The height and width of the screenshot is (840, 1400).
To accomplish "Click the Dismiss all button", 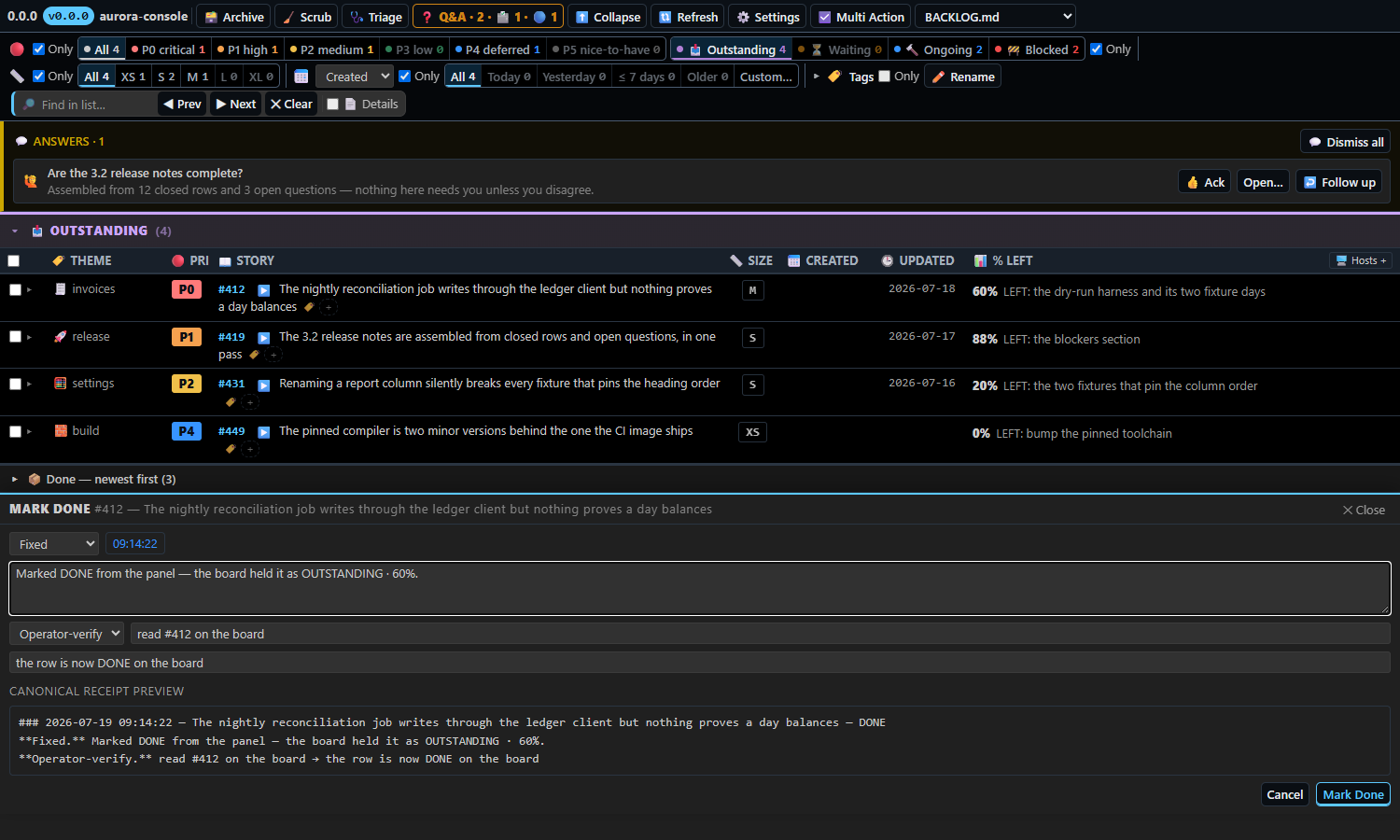I will 1346,142.
